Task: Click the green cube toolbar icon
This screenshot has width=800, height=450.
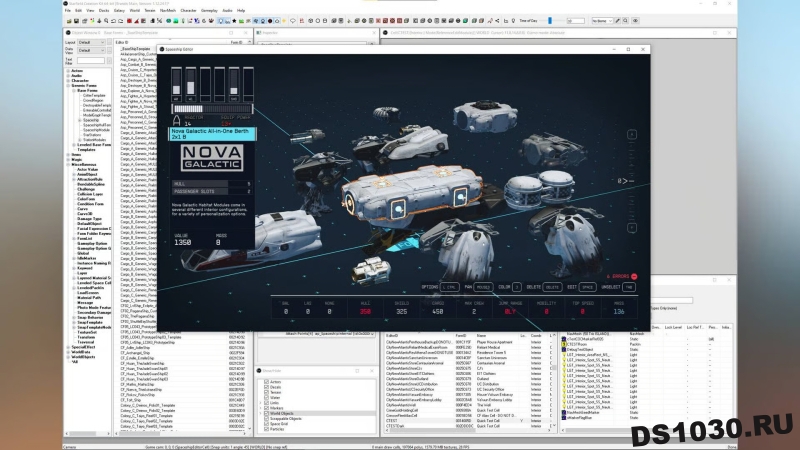Action: point(465,21)
